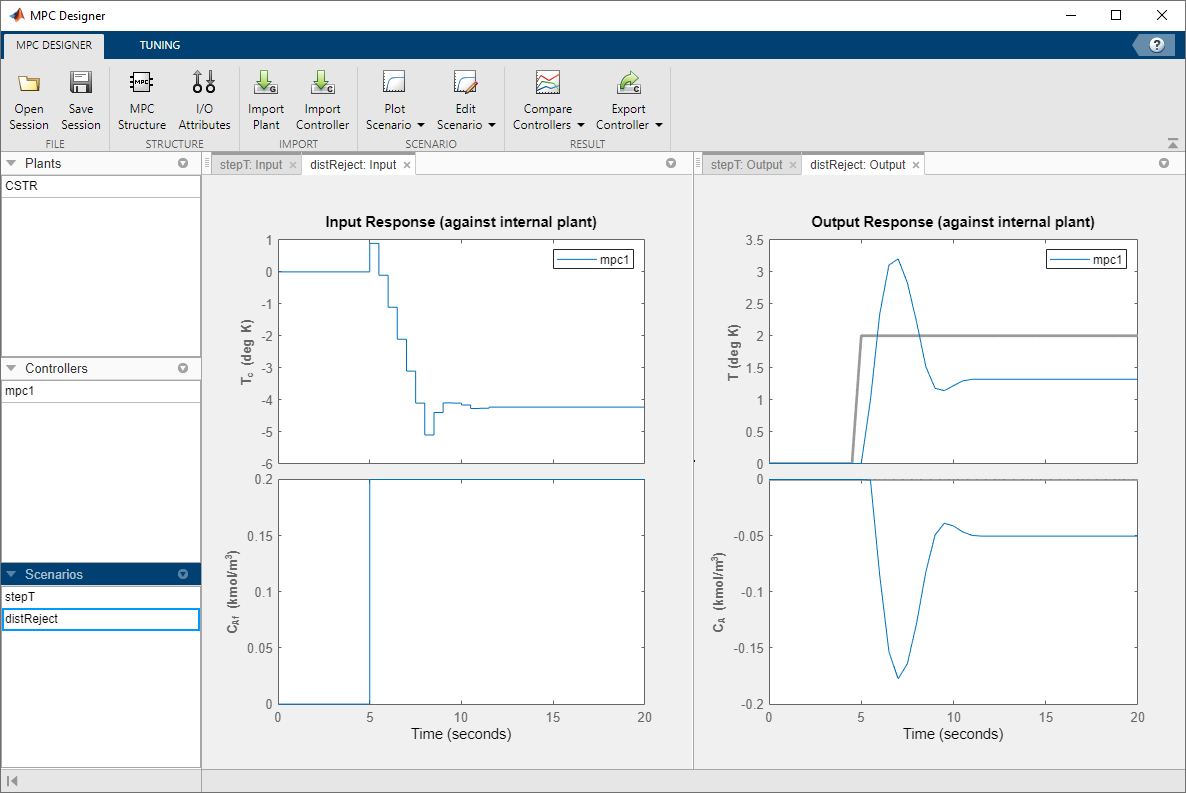Viewport: 1186px width, 793px height.
Task: Collapse the ribbon with the minimize arrow
Action: point(1173,141)
